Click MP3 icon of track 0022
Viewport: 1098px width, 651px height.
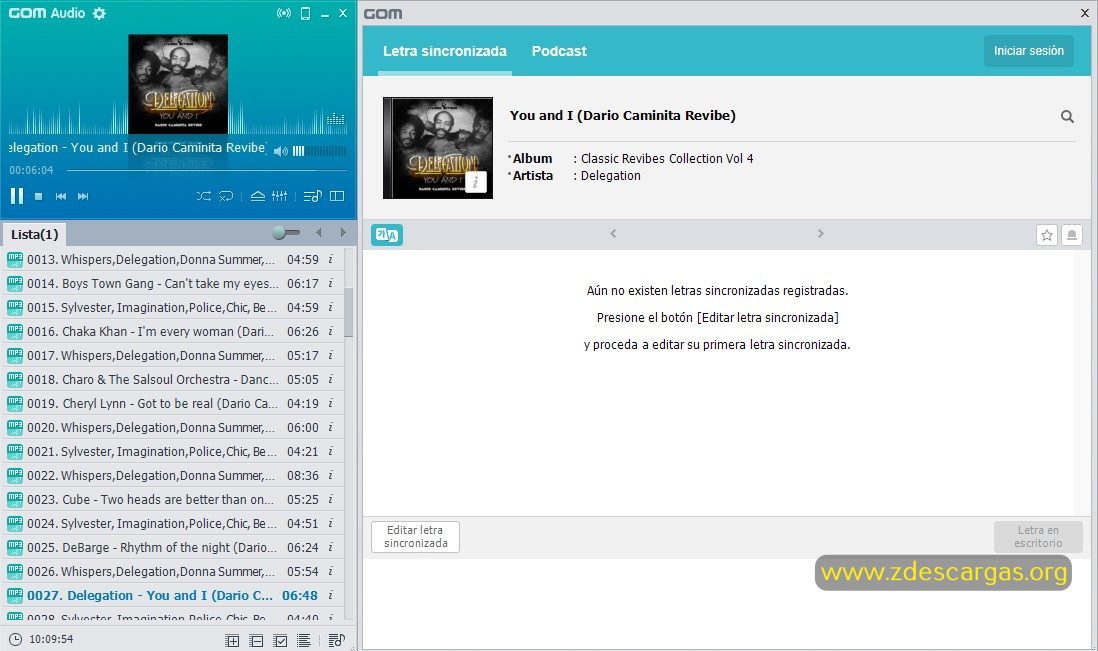(x=15, y=475)
